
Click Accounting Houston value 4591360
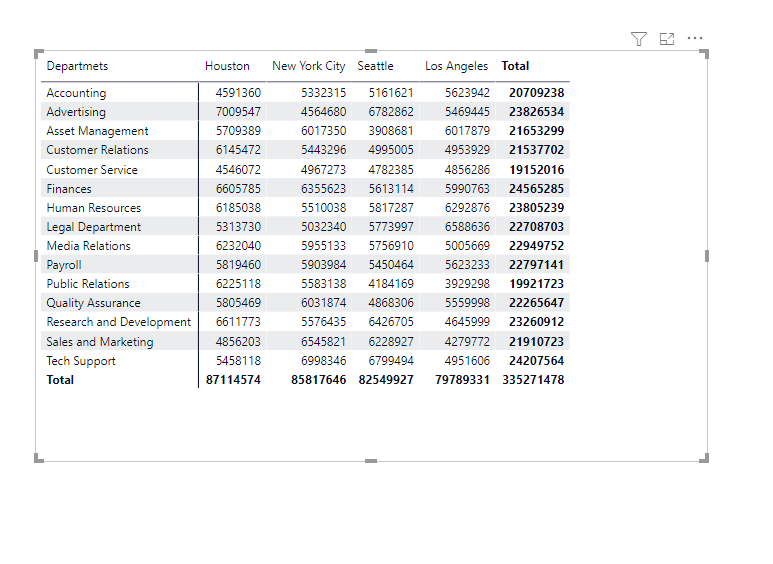tap(238, 93)
